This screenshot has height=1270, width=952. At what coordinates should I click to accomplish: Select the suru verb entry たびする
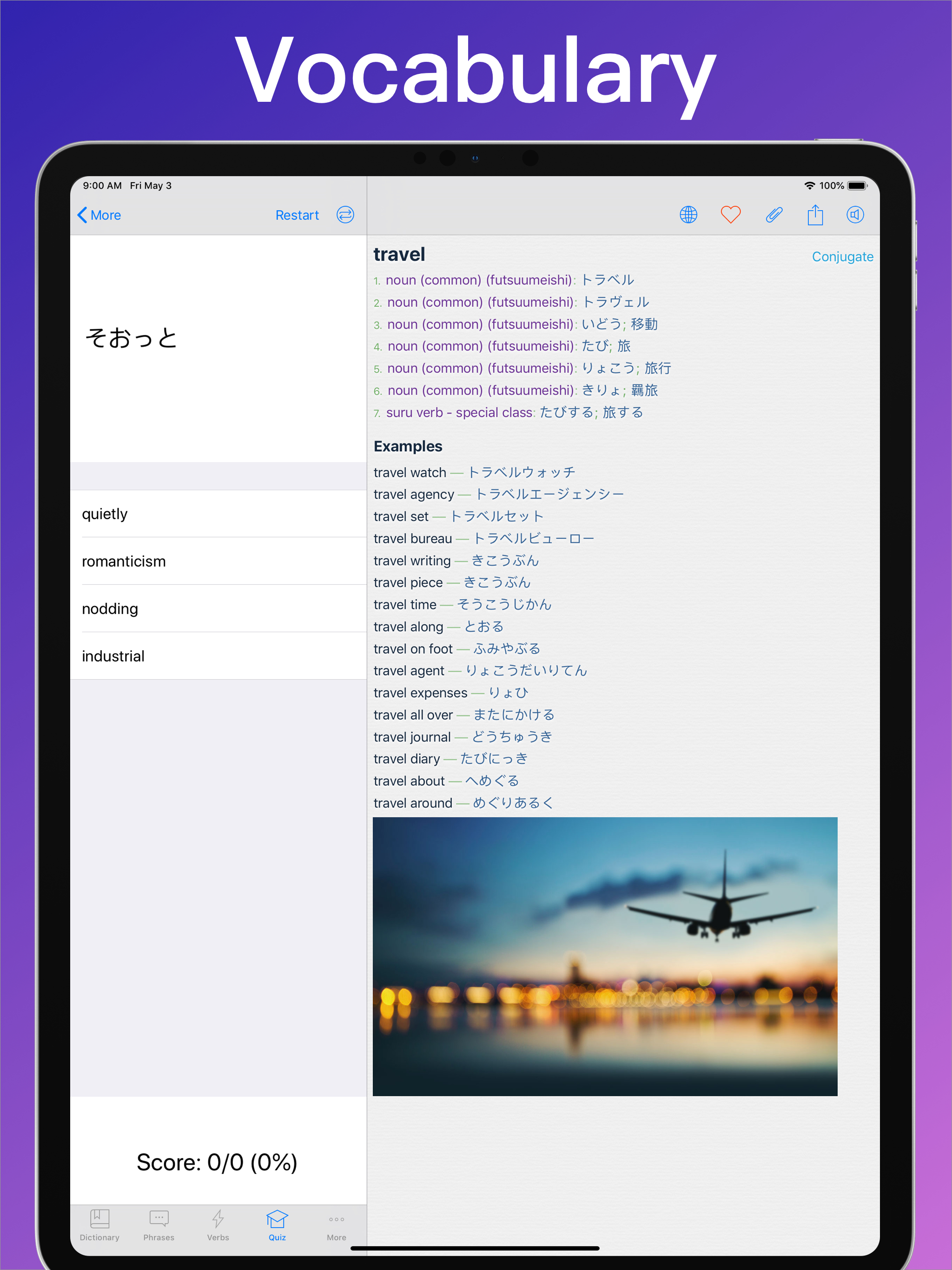(591, 412)
